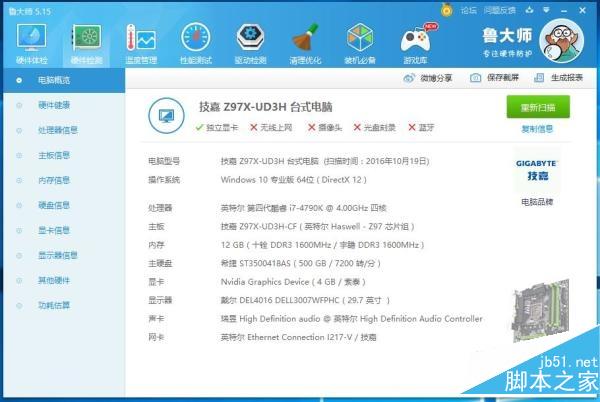Click 保存截屏 save screenshot
Viewport: 600px width, 402px height.
point(494,78)
